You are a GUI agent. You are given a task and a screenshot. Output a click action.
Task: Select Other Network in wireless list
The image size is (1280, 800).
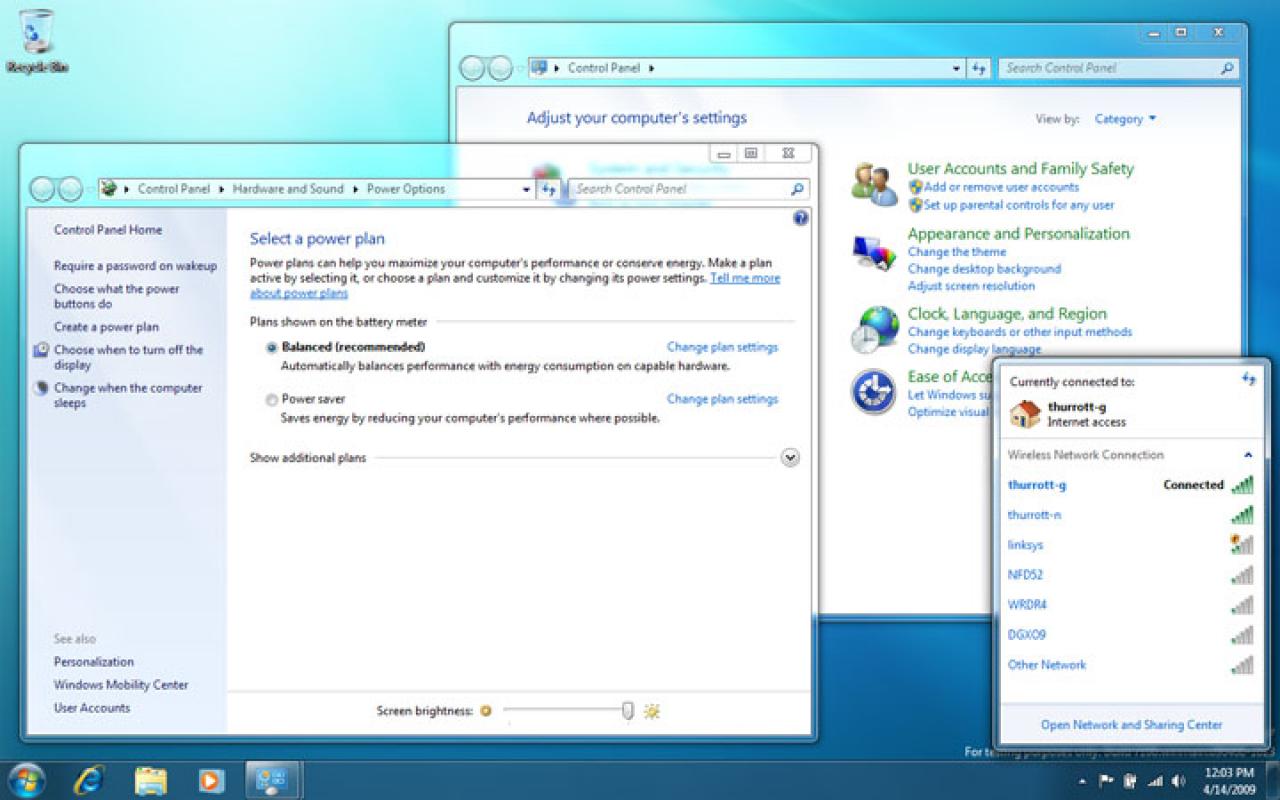(1130, 665)
